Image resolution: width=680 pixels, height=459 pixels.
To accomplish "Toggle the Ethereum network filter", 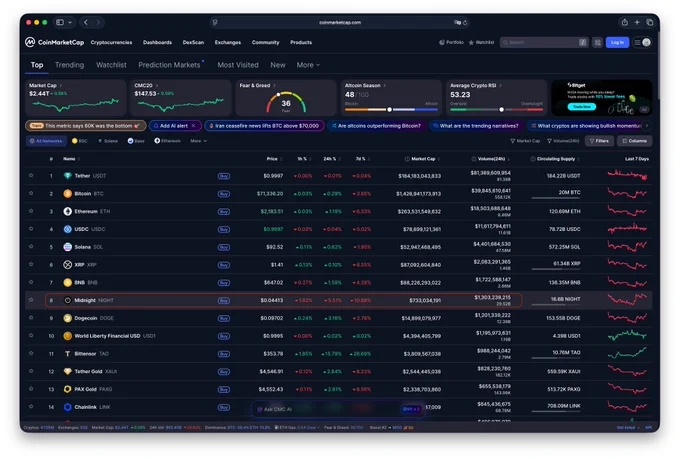I will pyautogui.click(x=168, y=141).
